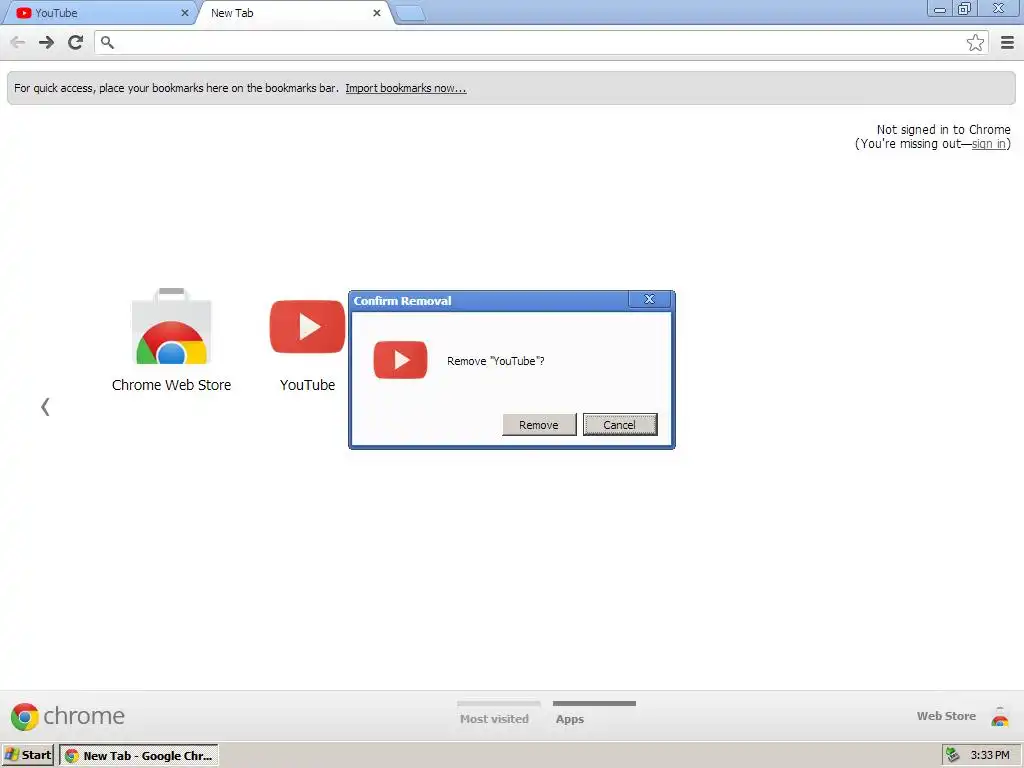Click the Not signed in to Chrome text
Viewport: 1024px width, 768px height.
click(943, 129)
